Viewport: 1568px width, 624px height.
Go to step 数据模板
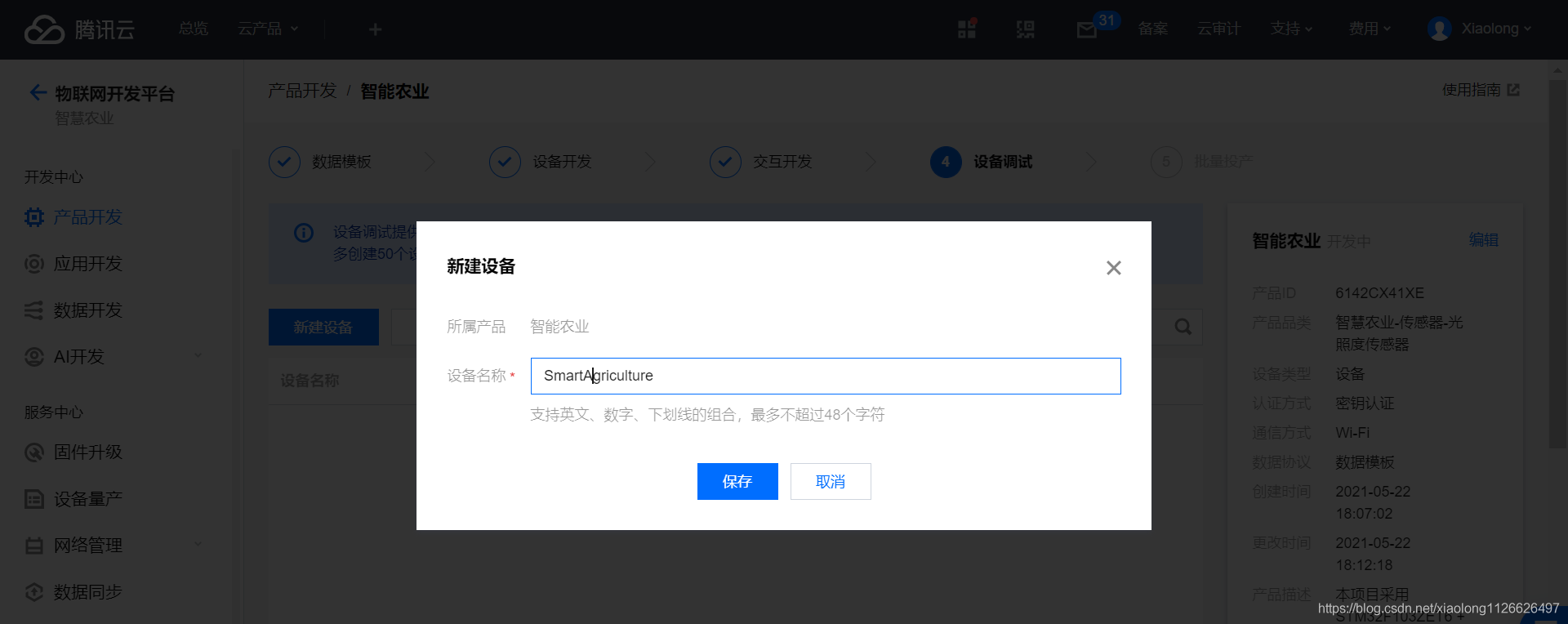coord(320,162)
